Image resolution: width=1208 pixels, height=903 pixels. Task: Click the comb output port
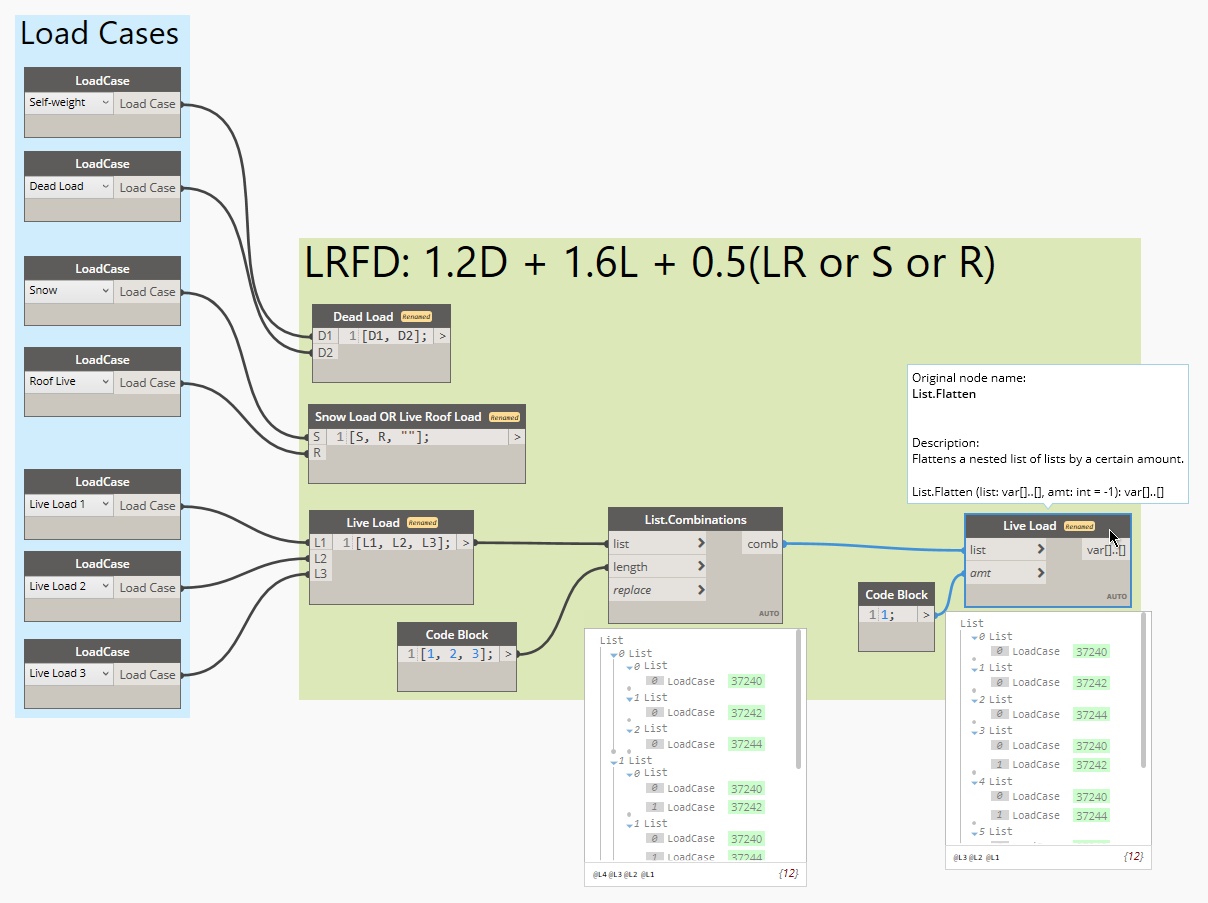[x=762, y=543]
